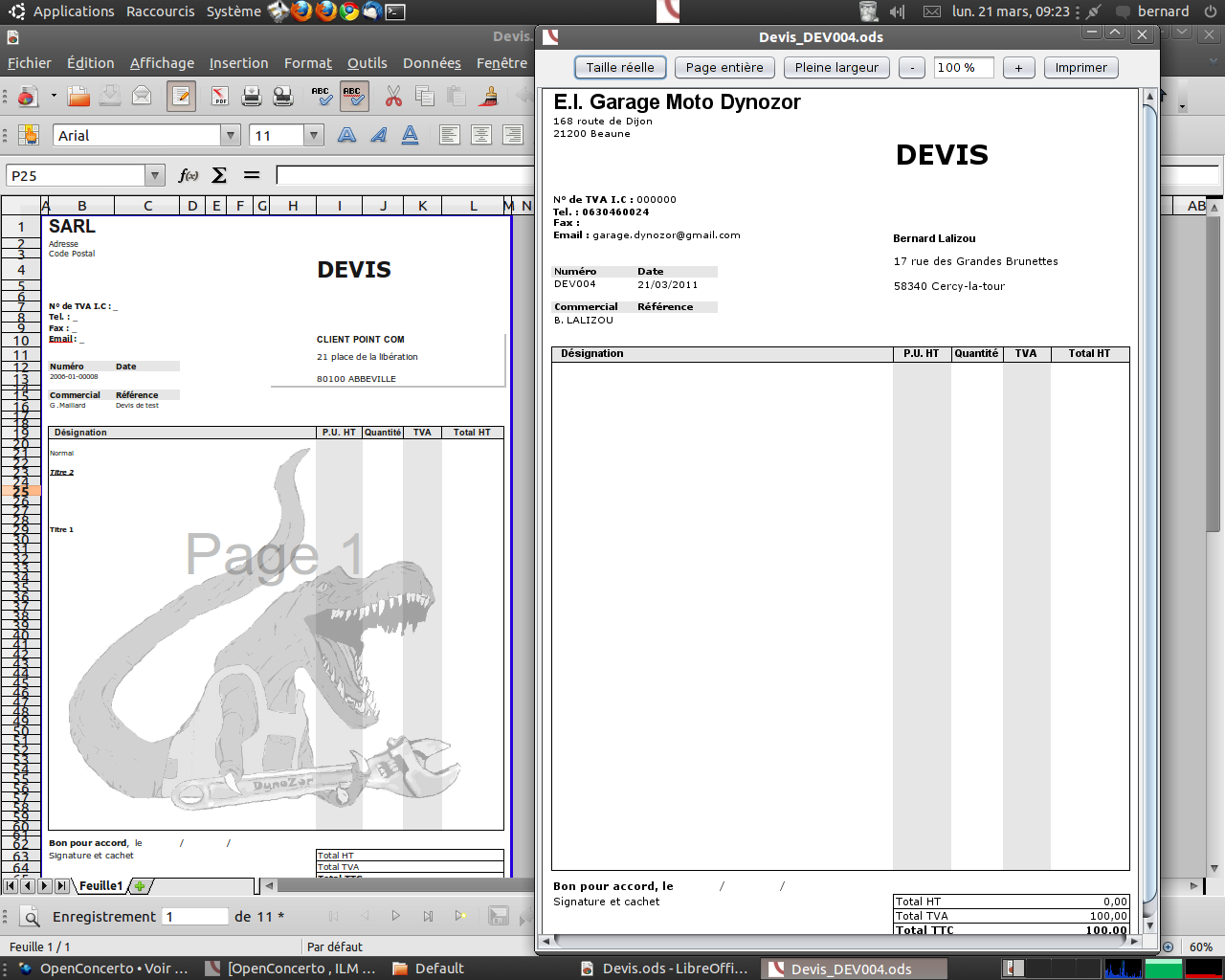1225x980 pixels.
Task: Toggle align right
Action: coord(513,135)
